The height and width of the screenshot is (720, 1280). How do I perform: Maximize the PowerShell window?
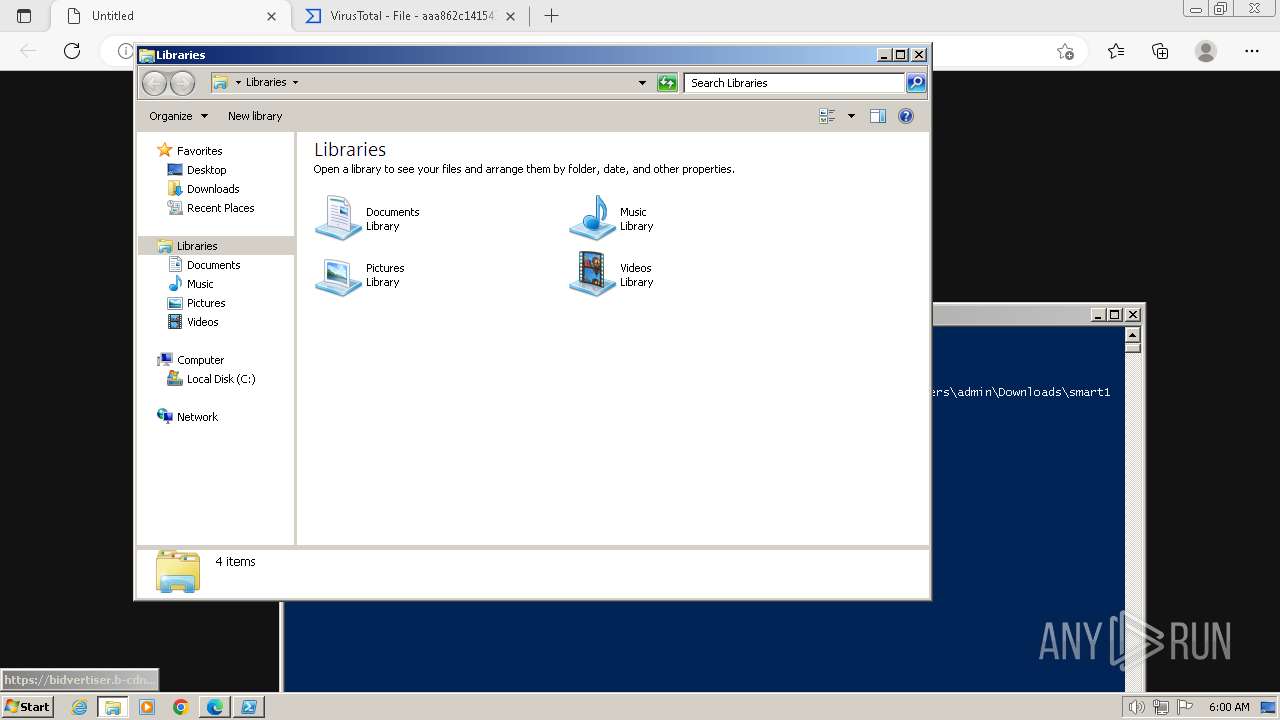(x=1115, y=314)
